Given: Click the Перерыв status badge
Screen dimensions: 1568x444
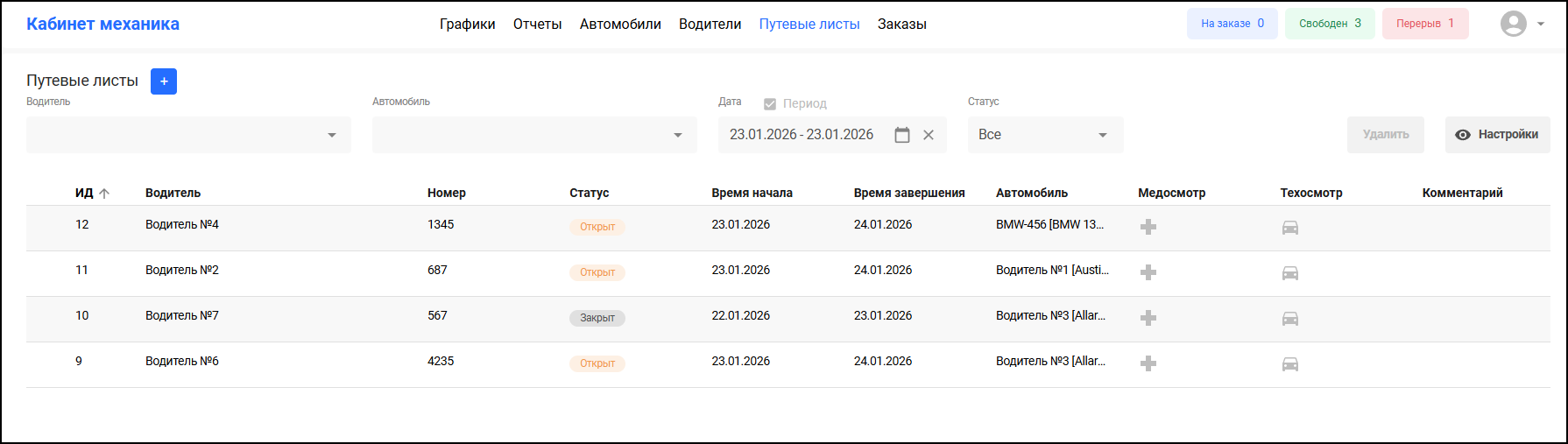Looking at the screenshot, I should click(x=1424, y=24).
